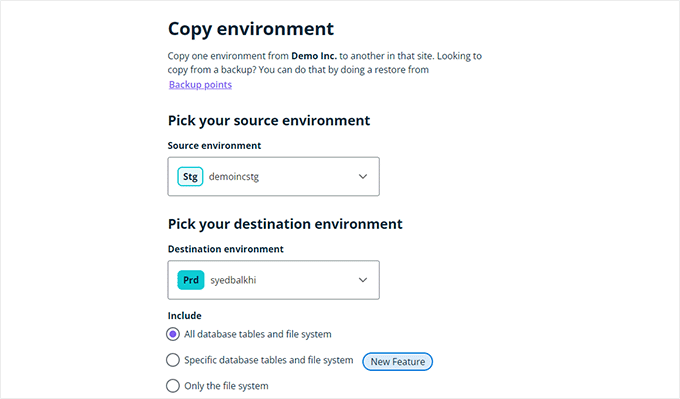The width and height of the screenshot is (680, 399).
Task: Click the chevron in Destination environment box
Action: (363, 280)
